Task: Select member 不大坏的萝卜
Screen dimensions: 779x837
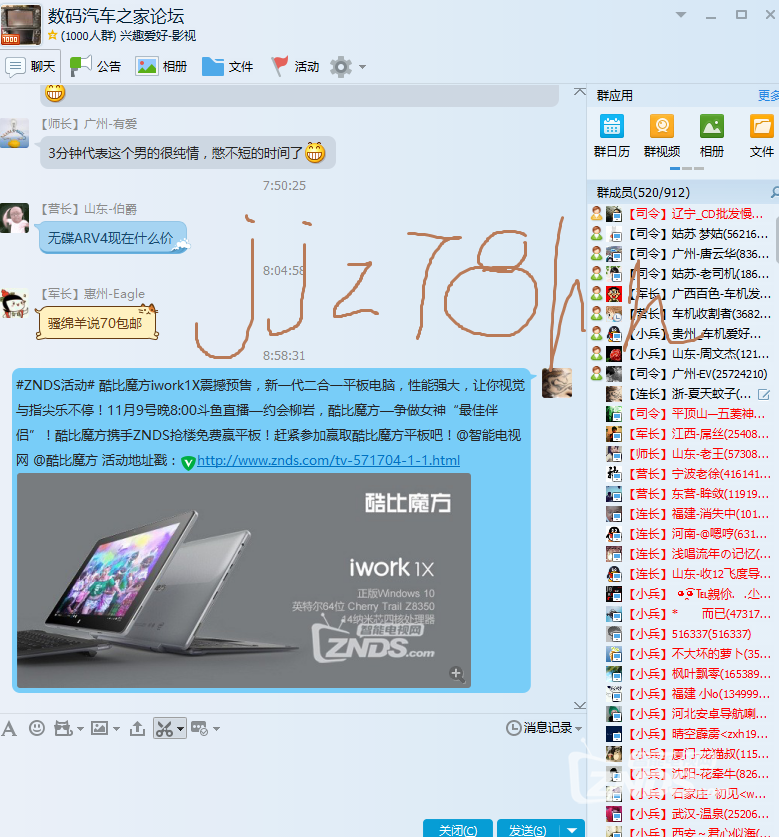Action: 683,654
